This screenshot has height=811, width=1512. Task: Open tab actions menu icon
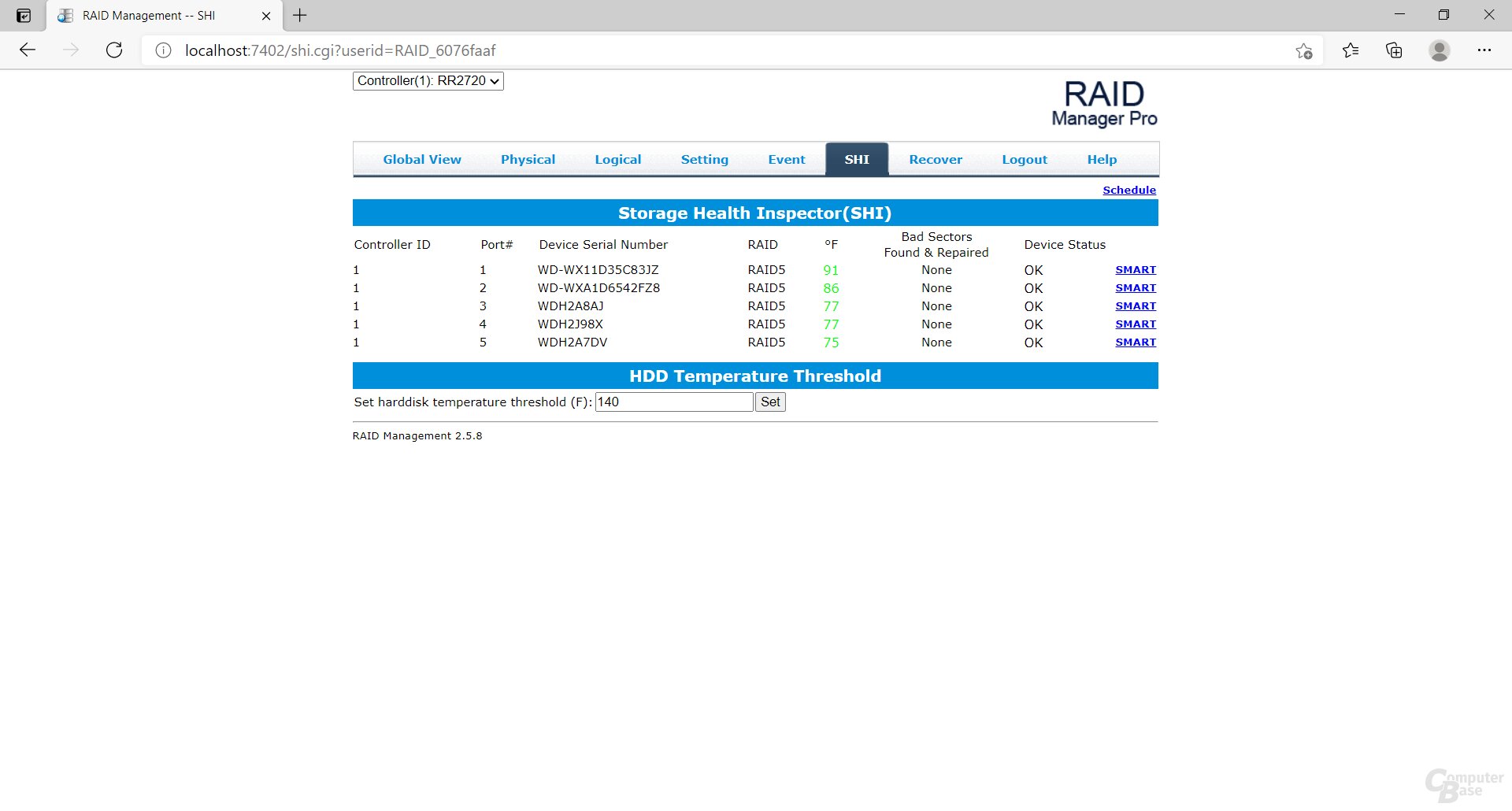(24, 16)
